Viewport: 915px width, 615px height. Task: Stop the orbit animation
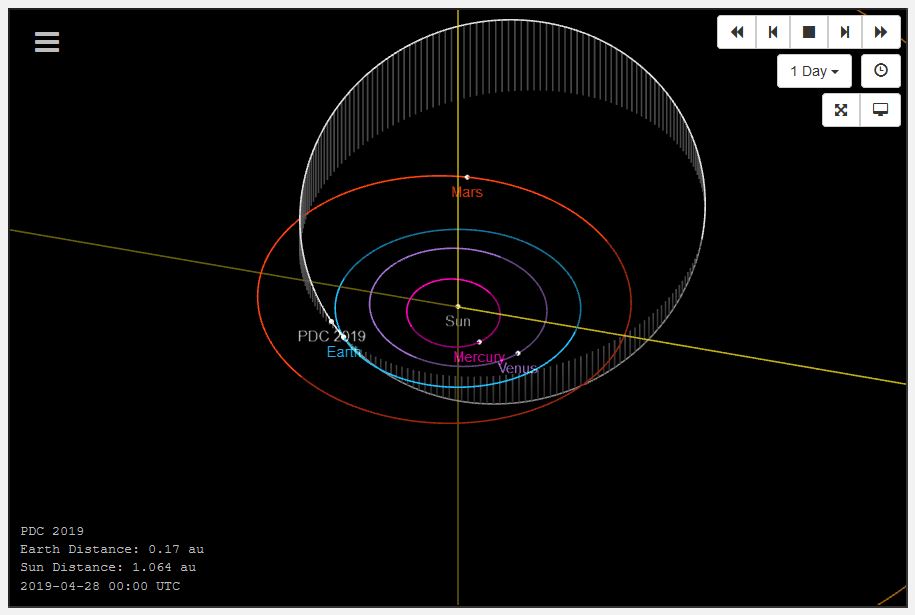[809, 32]
